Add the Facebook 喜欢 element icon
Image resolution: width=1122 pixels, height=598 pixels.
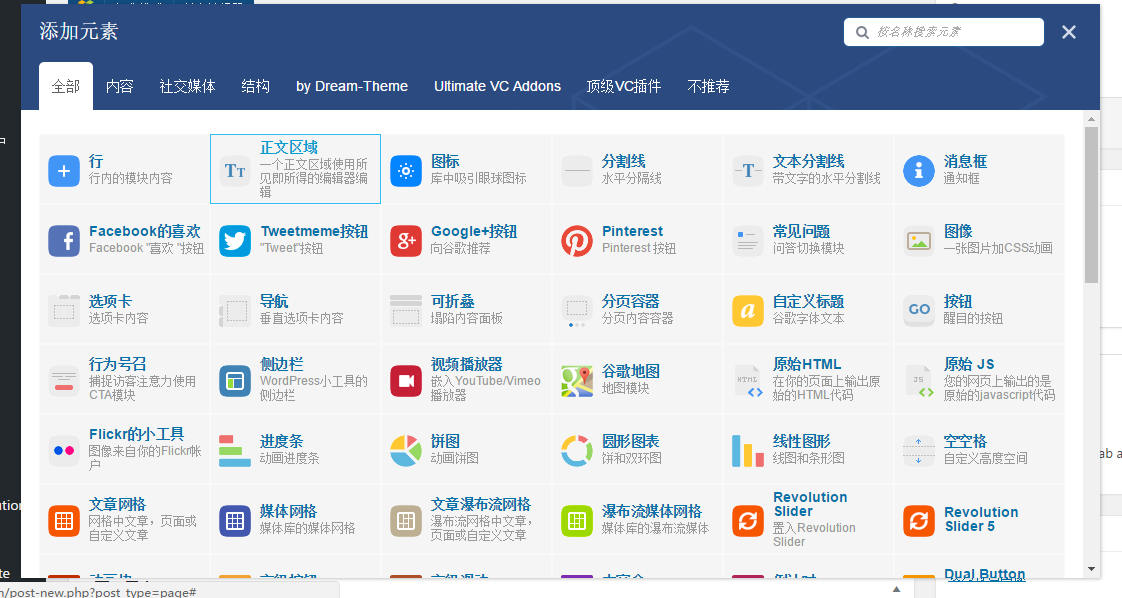[64, 240]
